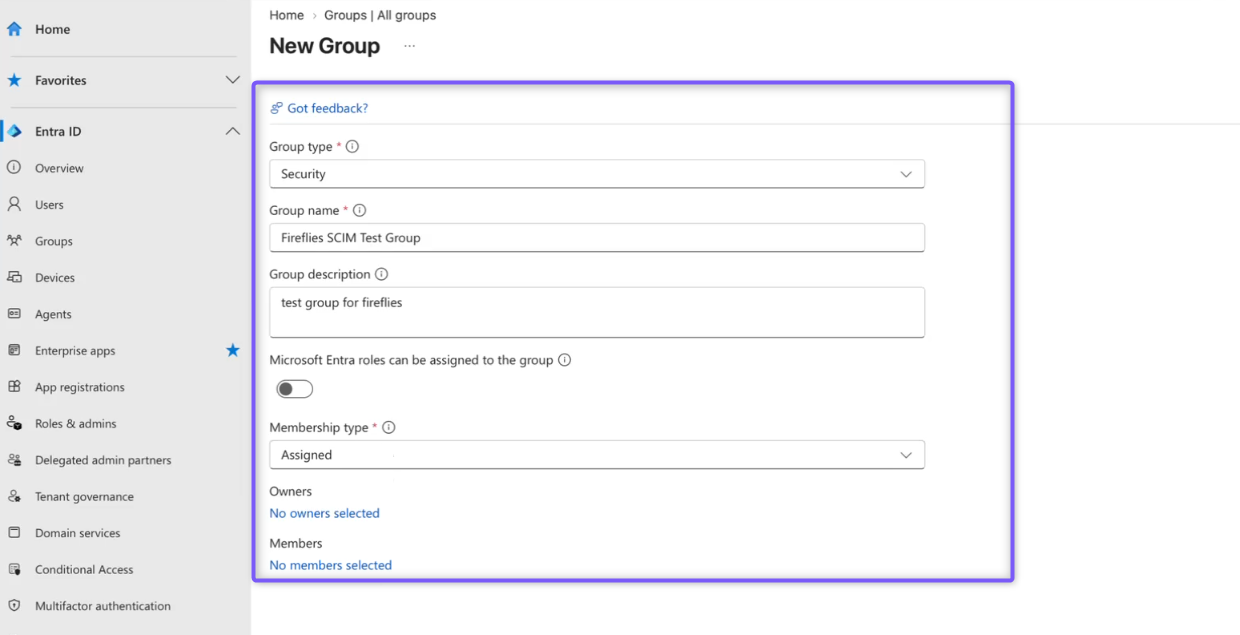Screen dimensions: 1240x635
Task: Click the Delegated admin partners icon
Action: (14, 460)
